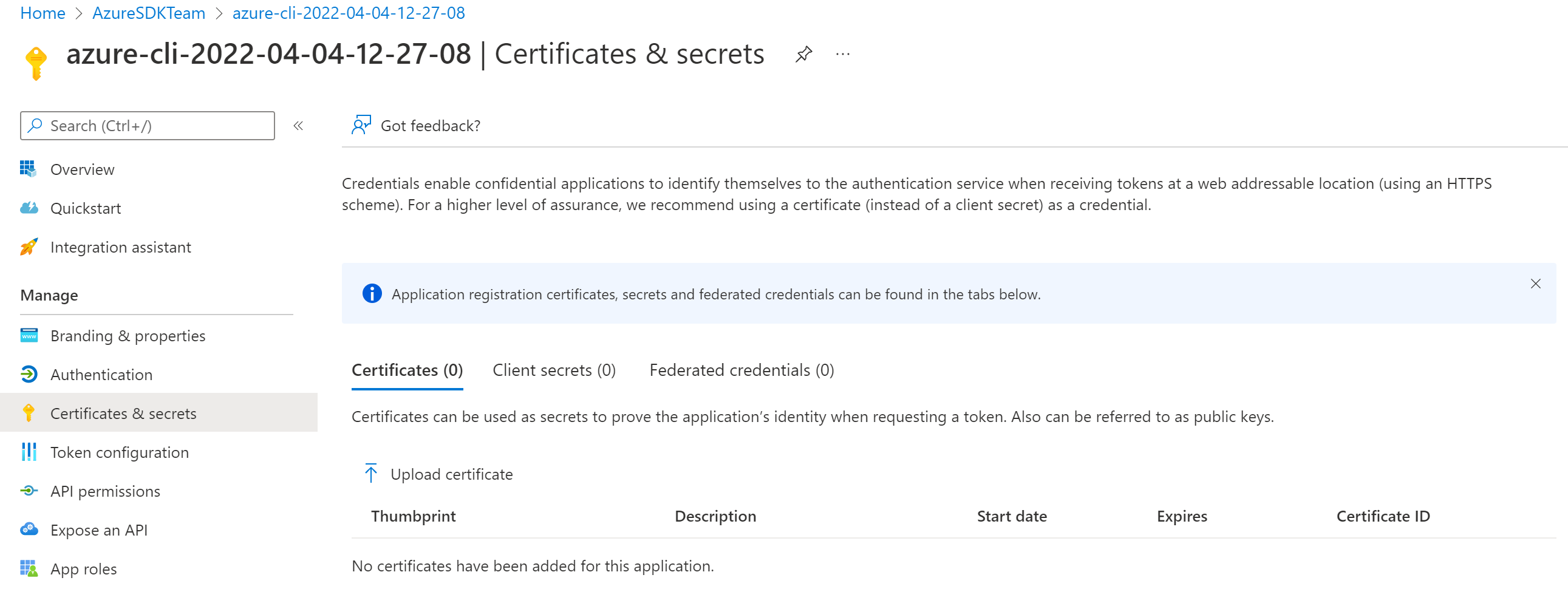Open the Overview section

(81, 169)
